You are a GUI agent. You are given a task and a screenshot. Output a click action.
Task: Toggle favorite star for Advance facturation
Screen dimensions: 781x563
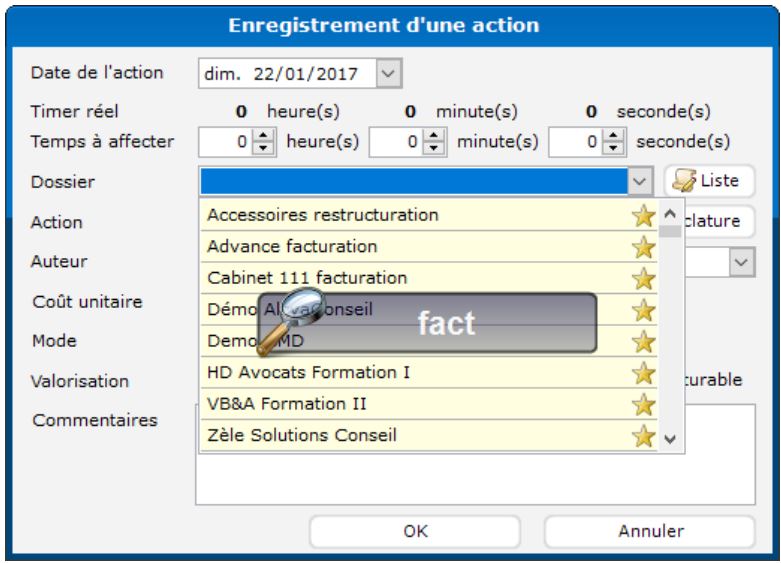(x=644, y=246)
